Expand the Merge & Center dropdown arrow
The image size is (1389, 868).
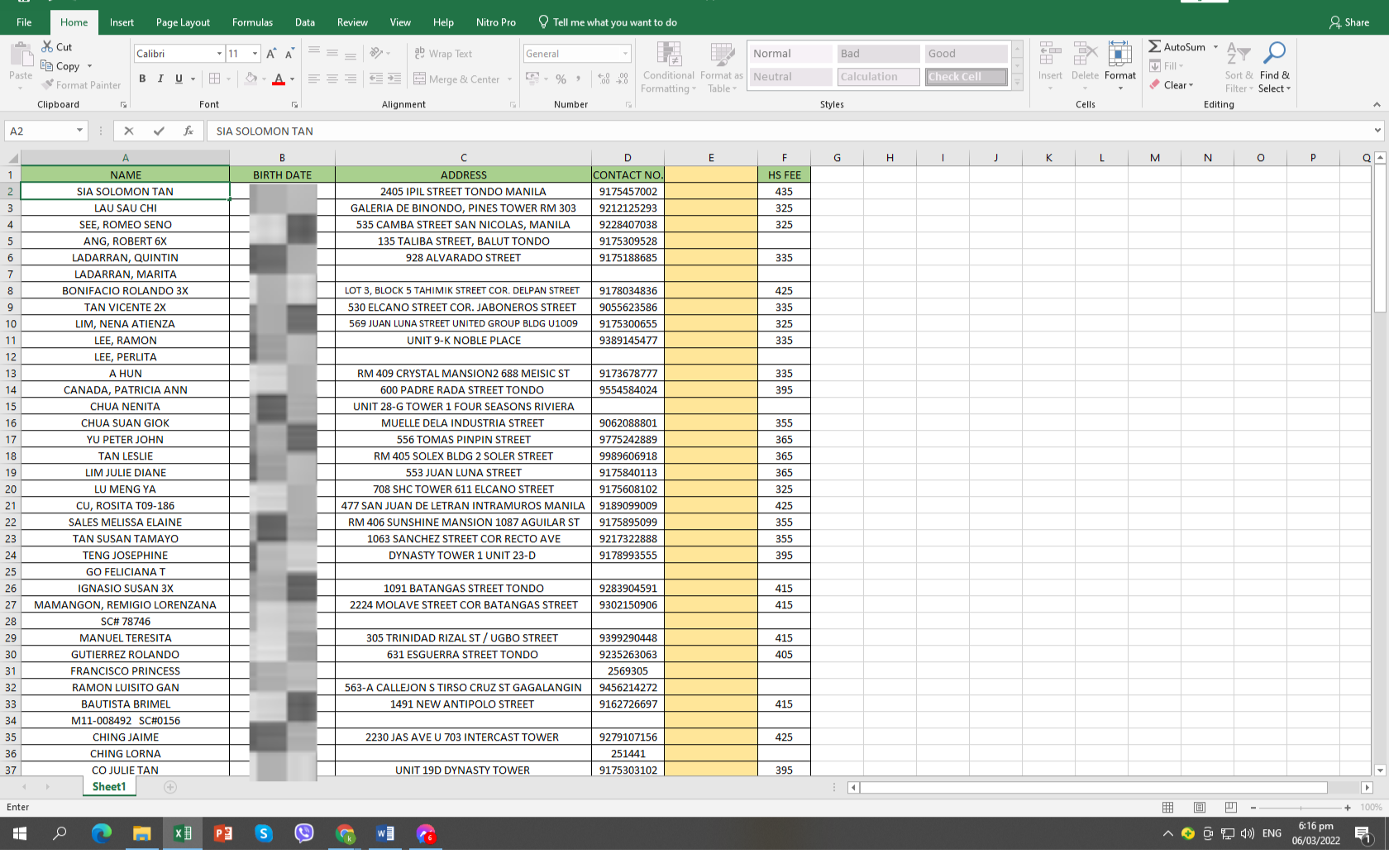click(509, 79)
